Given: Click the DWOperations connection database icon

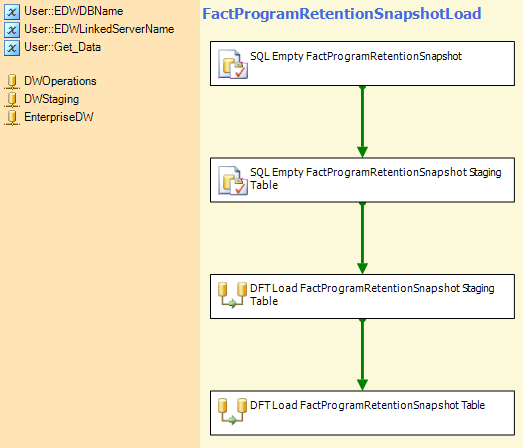Looking at the screenshot, I should tap(12, 82).
